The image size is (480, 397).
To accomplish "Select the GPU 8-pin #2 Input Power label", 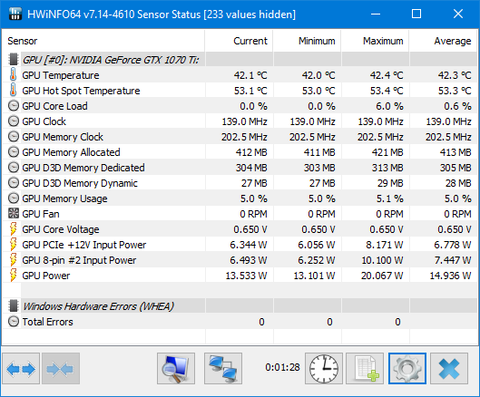I will click(x=79, y=260).
